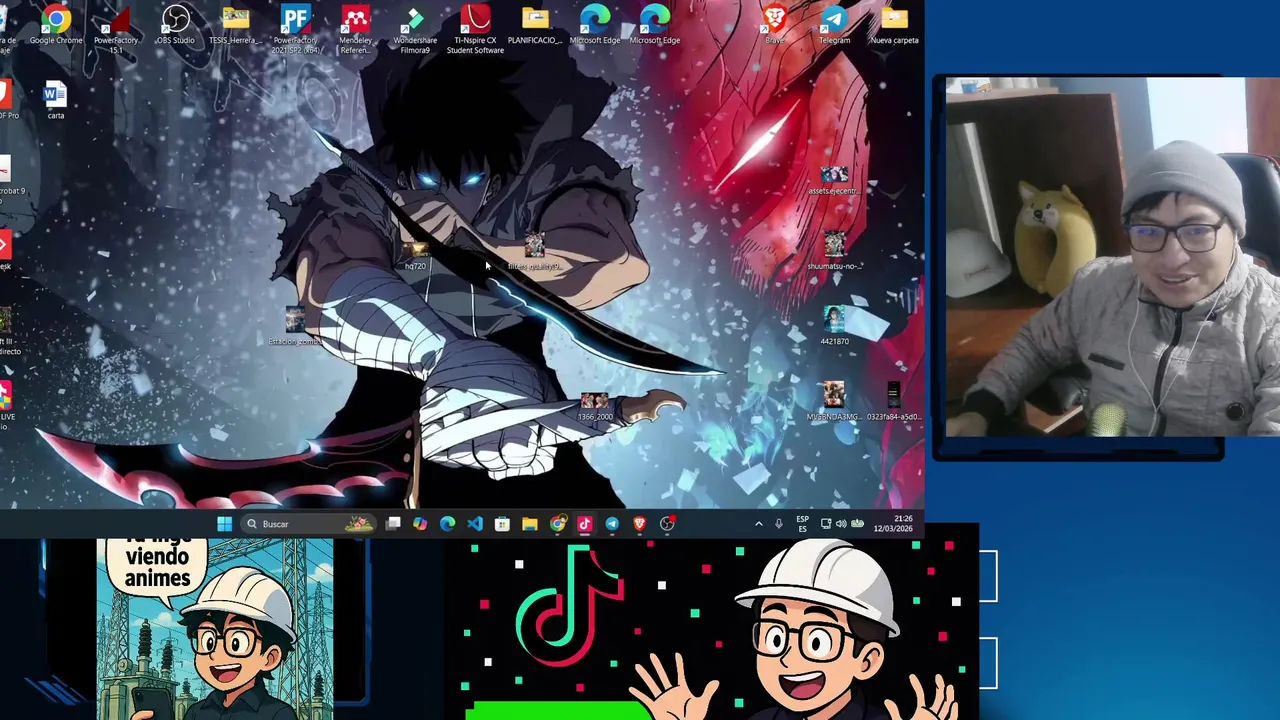Switch ESP keyboard language indicator
1280x720 pixels.
[802, 524]
